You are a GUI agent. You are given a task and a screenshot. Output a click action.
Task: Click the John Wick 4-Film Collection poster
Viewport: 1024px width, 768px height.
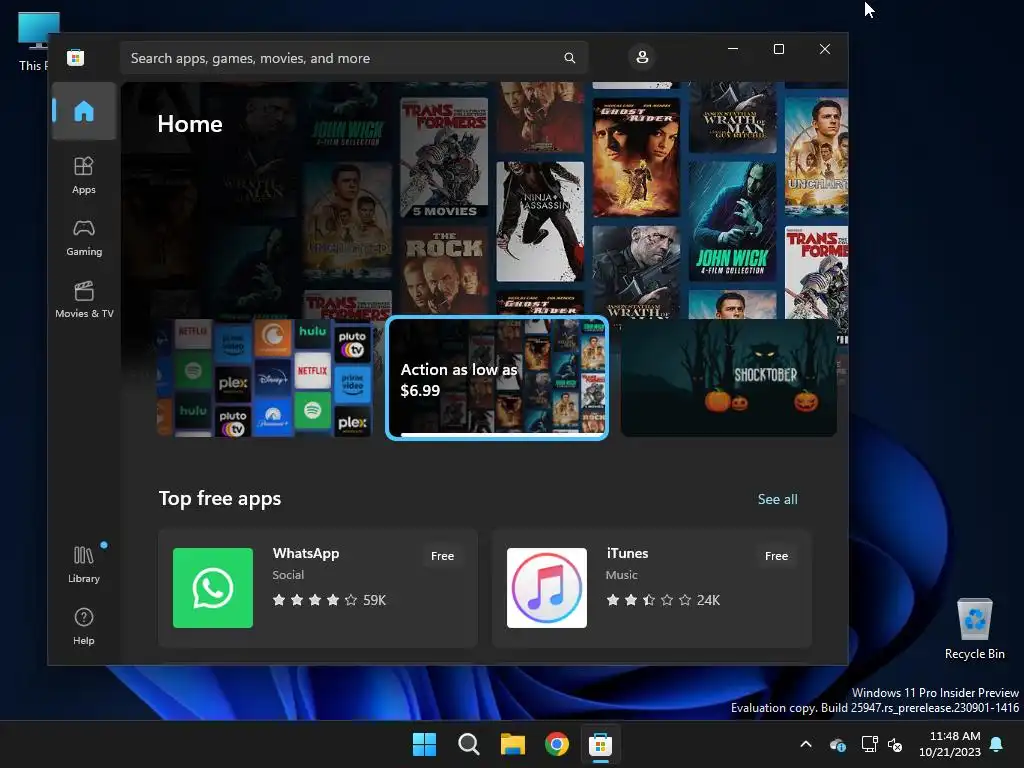click(x=732, y=221)
